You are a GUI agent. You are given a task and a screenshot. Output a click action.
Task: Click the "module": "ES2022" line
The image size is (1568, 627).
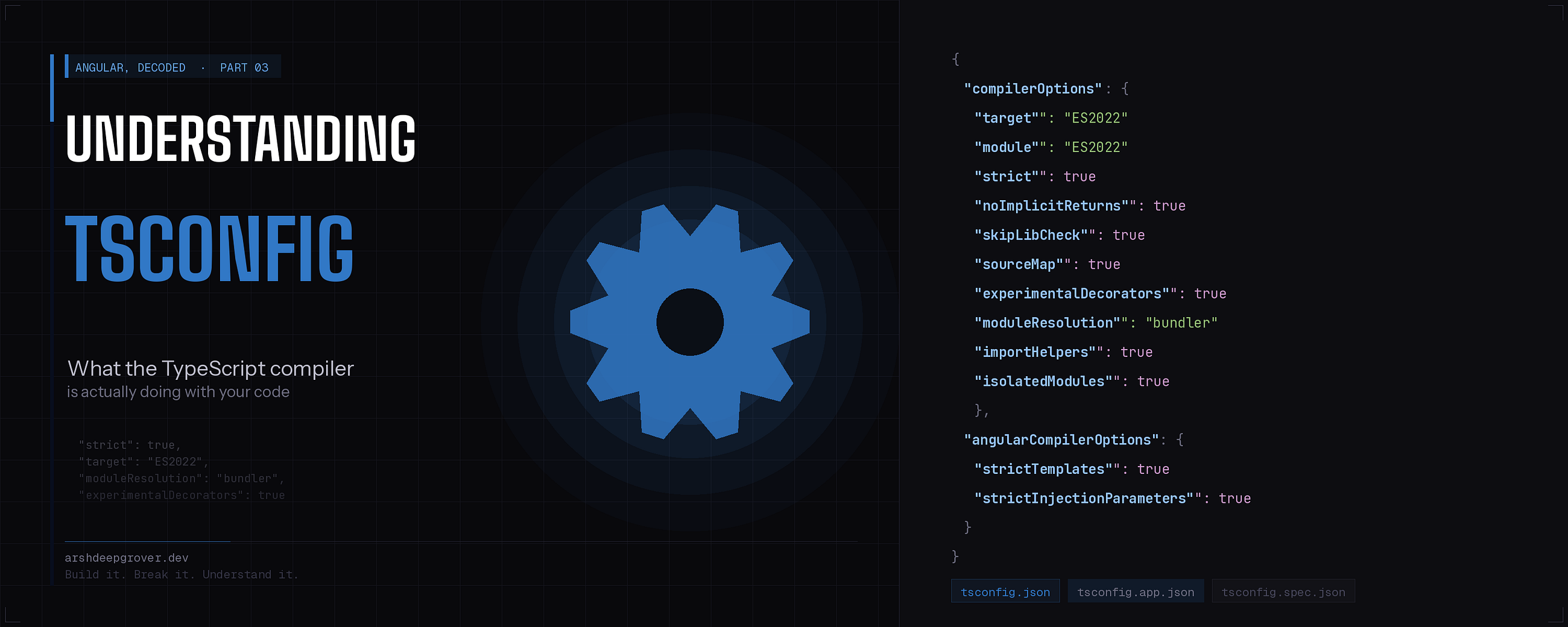click(x=1051, y=147)
